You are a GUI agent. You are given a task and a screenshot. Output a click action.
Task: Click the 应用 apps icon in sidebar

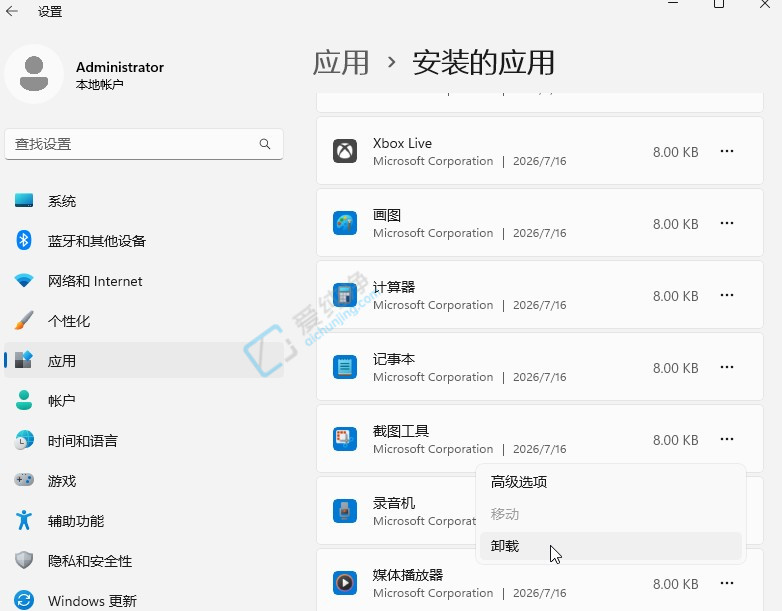click(x=23, y=360)
